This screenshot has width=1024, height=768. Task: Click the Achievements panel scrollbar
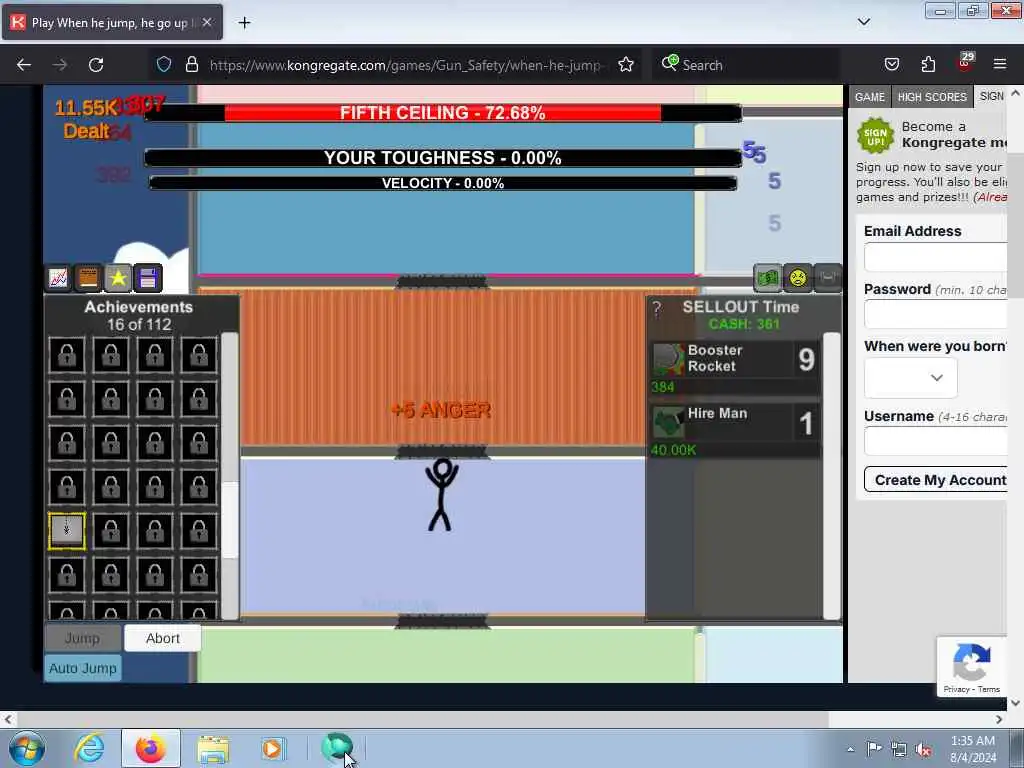tap(229, 475)
